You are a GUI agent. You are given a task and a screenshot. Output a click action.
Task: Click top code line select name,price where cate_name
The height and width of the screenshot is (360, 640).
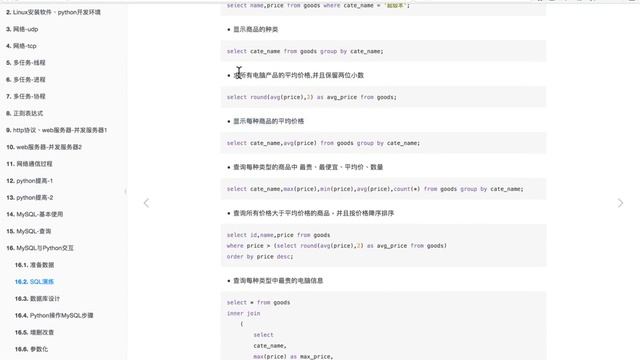pyautogui.click(x=318, y=6)
